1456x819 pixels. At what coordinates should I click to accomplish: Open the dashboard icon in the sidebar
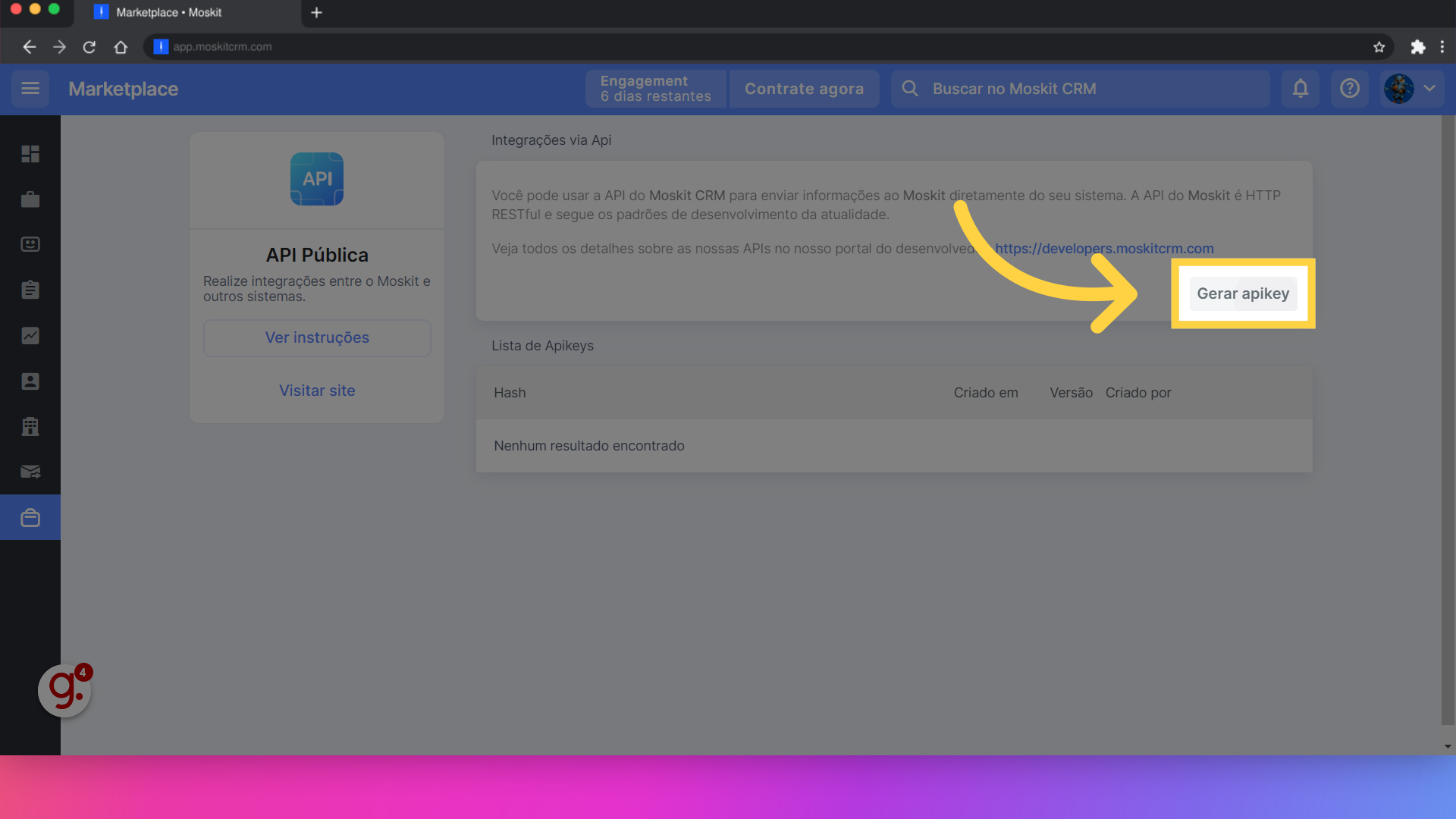pyautogui.click(x=30, y=154)
